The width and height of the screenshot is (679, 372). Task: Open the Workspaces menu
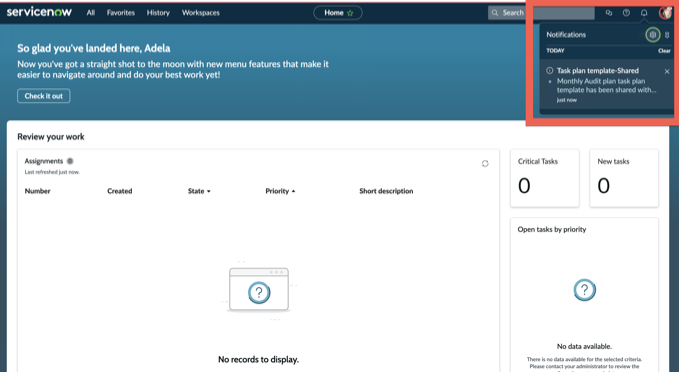[x=200, y=13]
